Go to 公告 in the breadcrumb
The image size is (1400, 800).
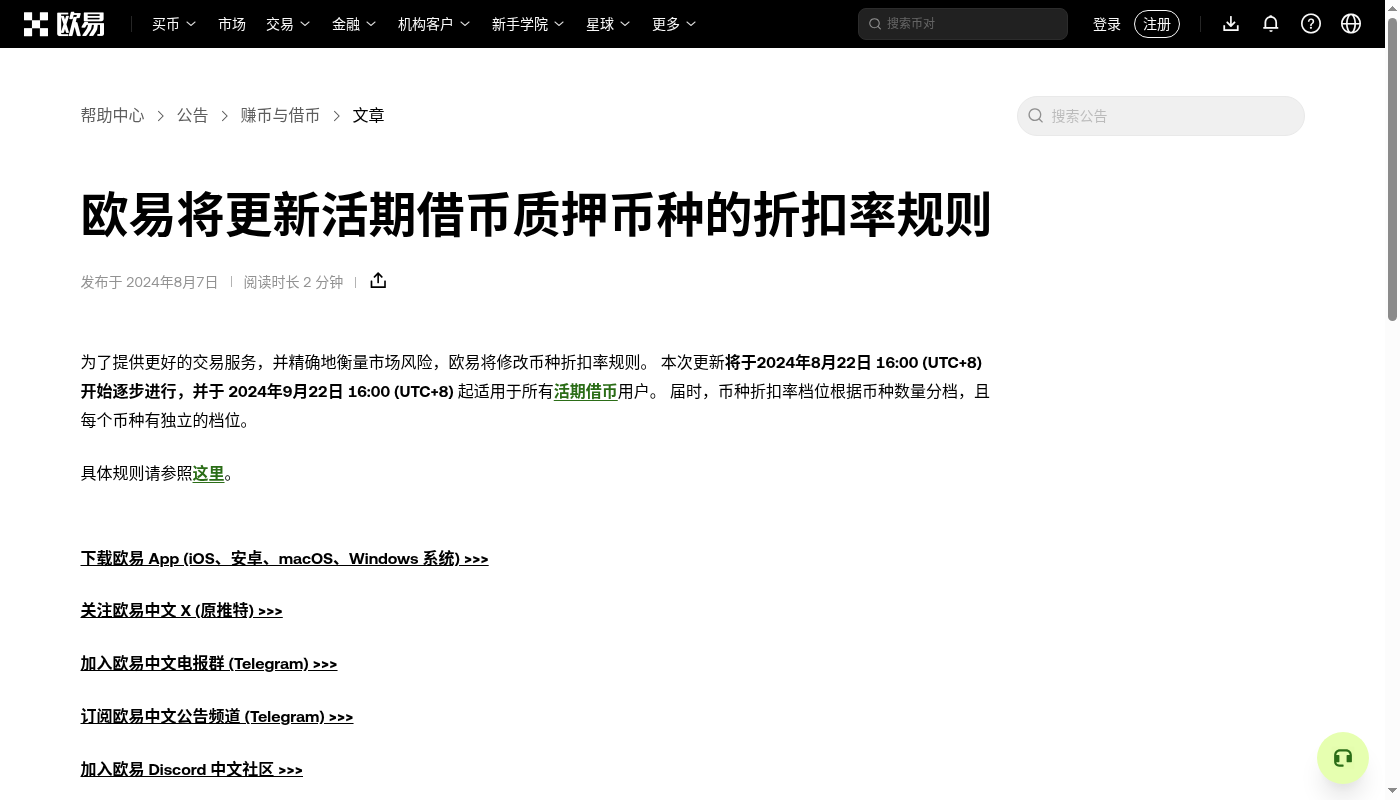click(193, 116)
